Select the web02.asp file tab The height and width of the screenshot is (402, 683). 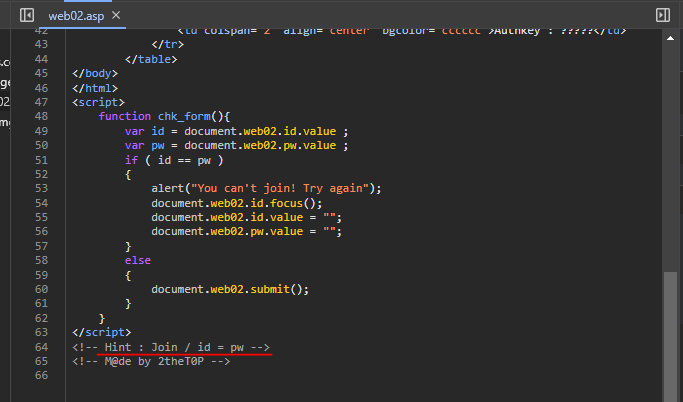click(76, 16)
